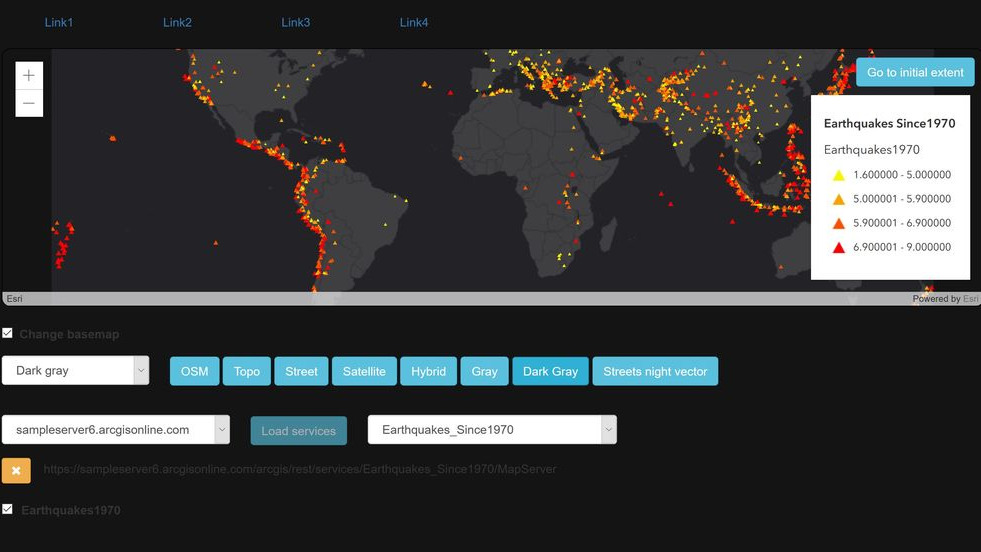Click the 5.000001 - 5.900000 legend label
The height and width of the screenshot is (552, 981).
tap(902, 199)
